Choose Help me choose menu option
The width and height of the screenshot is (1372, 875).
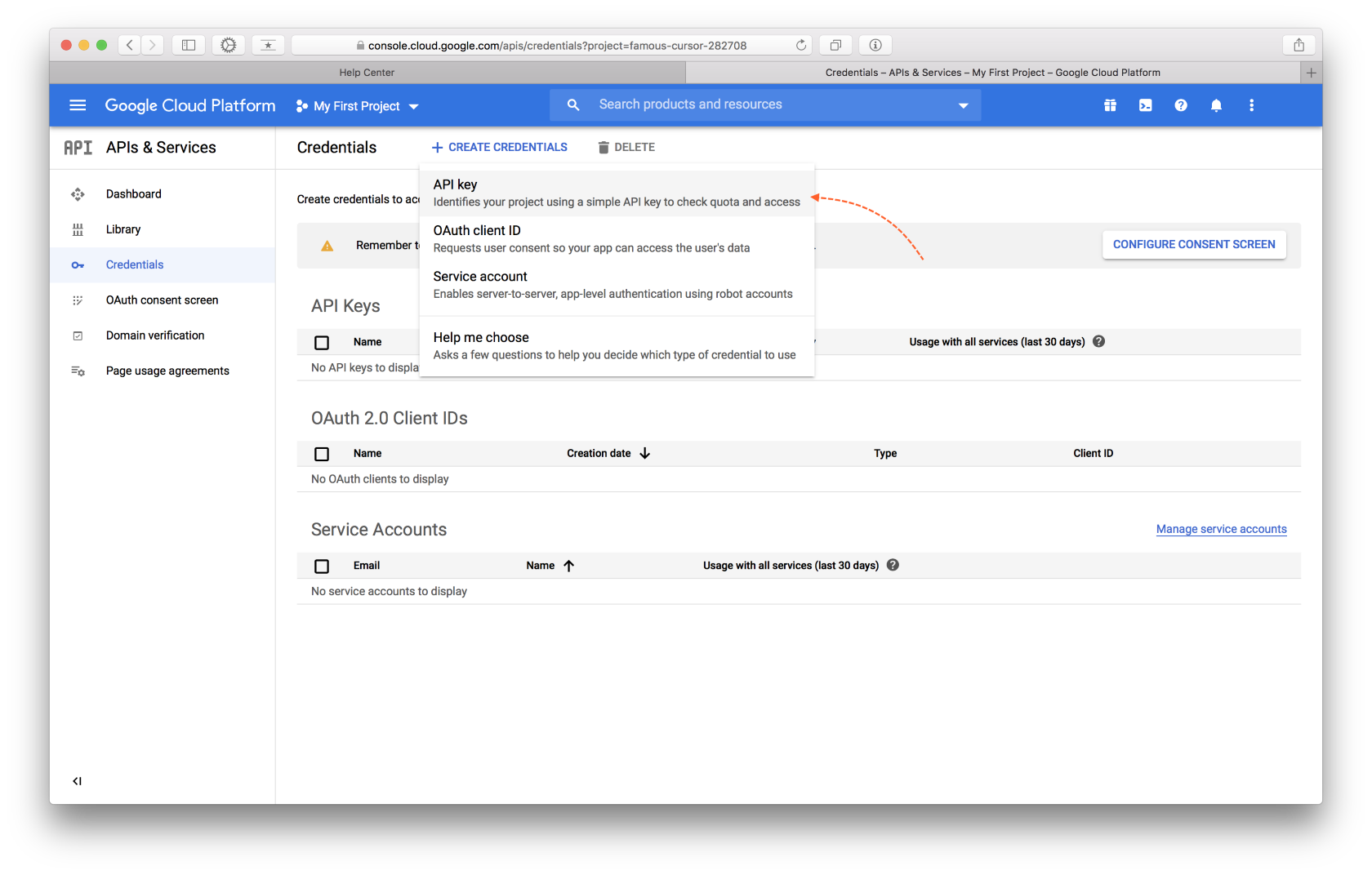click(617, 345)
